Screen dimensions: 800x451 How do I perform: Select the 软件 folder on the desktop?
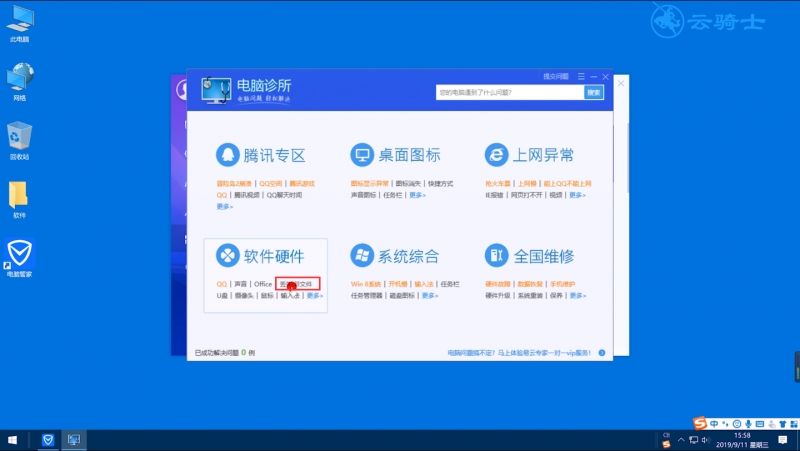pos(19,199)
